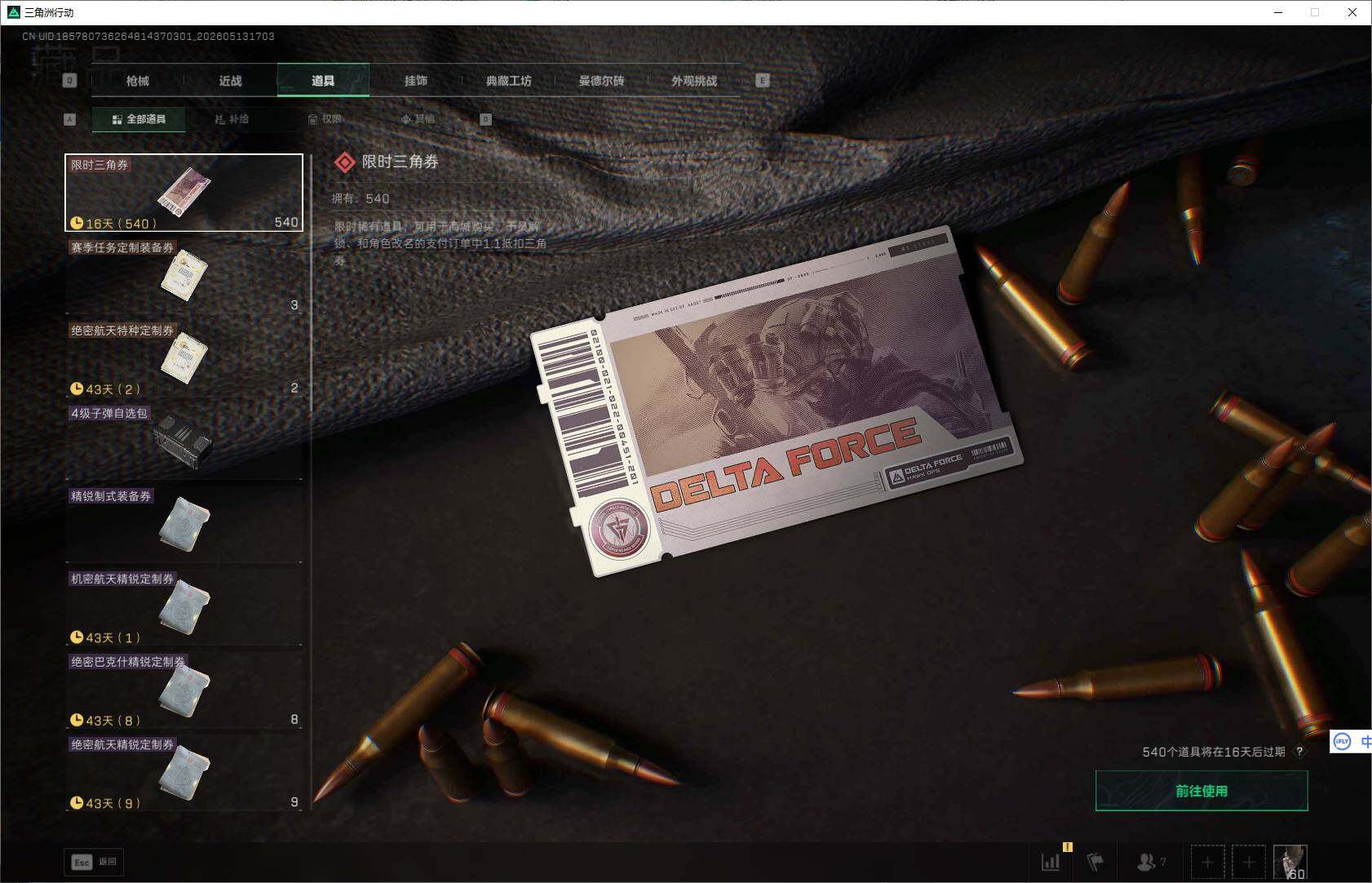Click the clock icon on 43天 ( 9 )
1372x883 pixels.
(x=77, y=802)
